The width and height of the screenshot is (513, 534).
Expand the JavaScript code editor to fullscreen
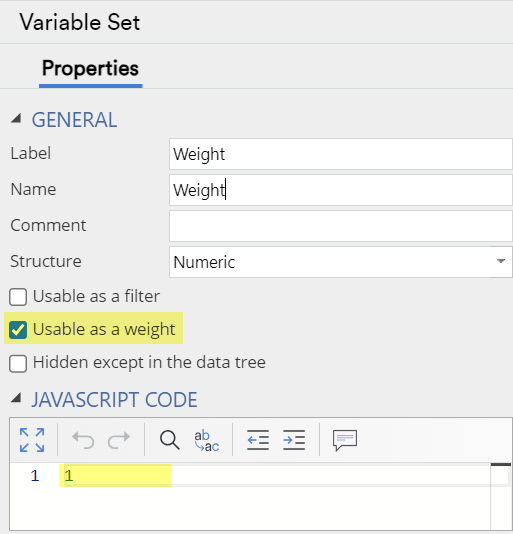[32, 440]
